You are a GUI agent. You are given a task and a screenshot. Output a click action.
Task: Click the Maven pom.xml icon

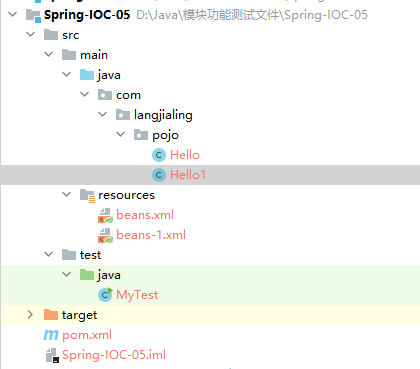point(51,335)
